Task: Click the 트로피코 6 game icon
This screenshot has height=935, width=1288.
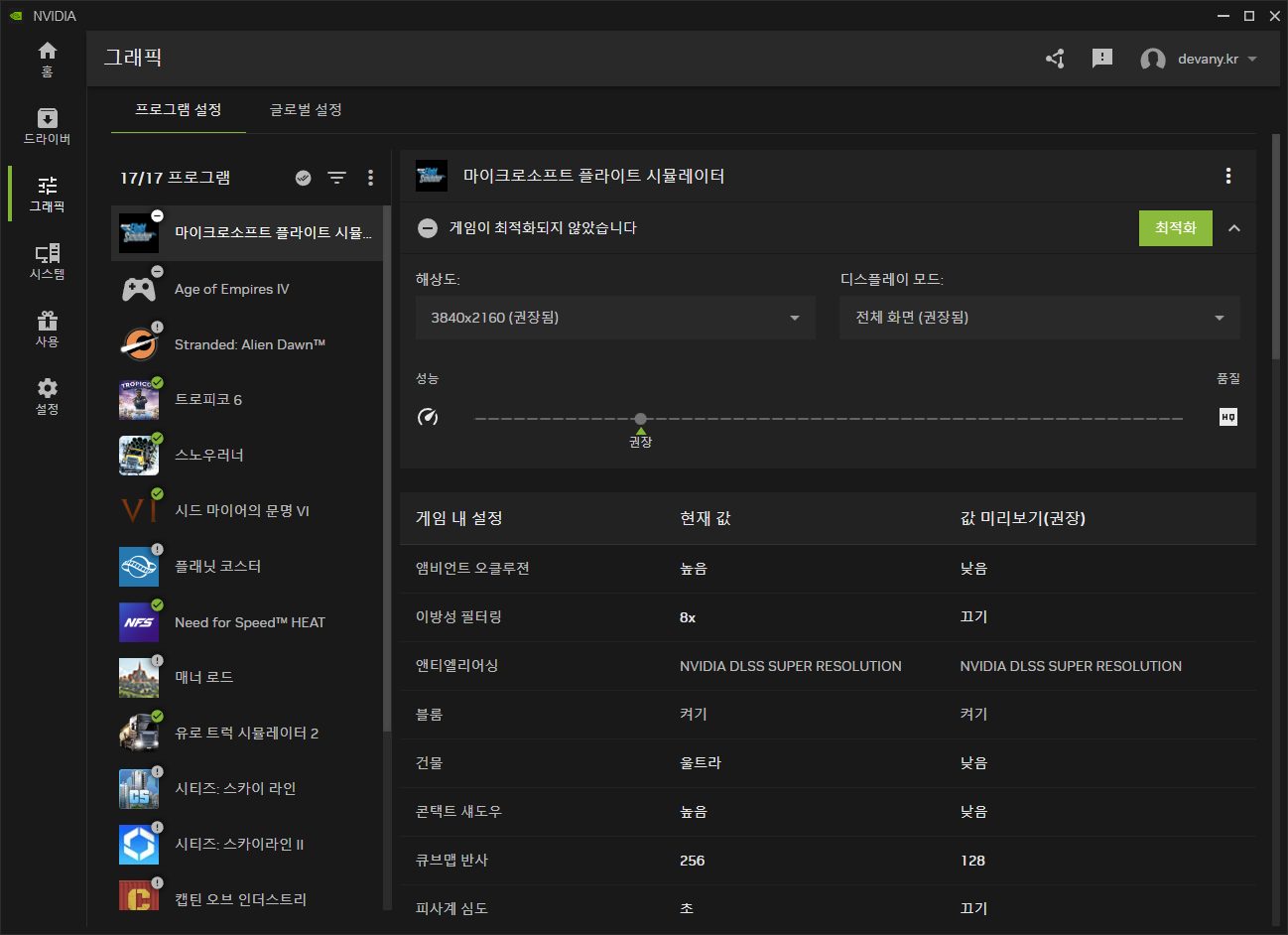Action: 139,400
